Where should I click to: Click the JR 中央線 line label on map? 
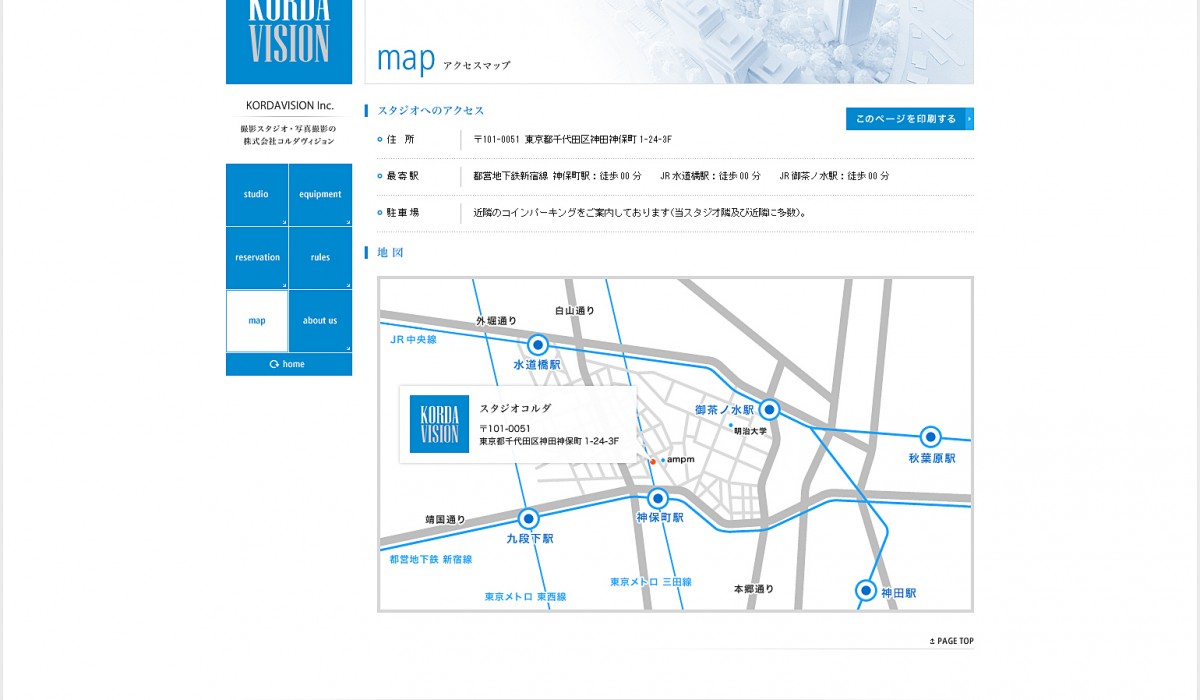[413, 340]
